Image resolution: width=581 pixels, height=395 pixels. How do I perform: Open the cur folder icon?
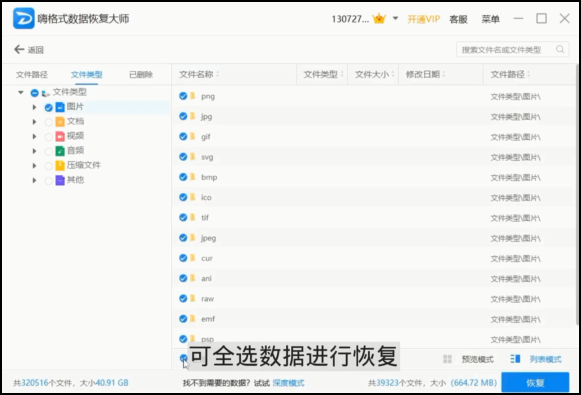[193, 258]
